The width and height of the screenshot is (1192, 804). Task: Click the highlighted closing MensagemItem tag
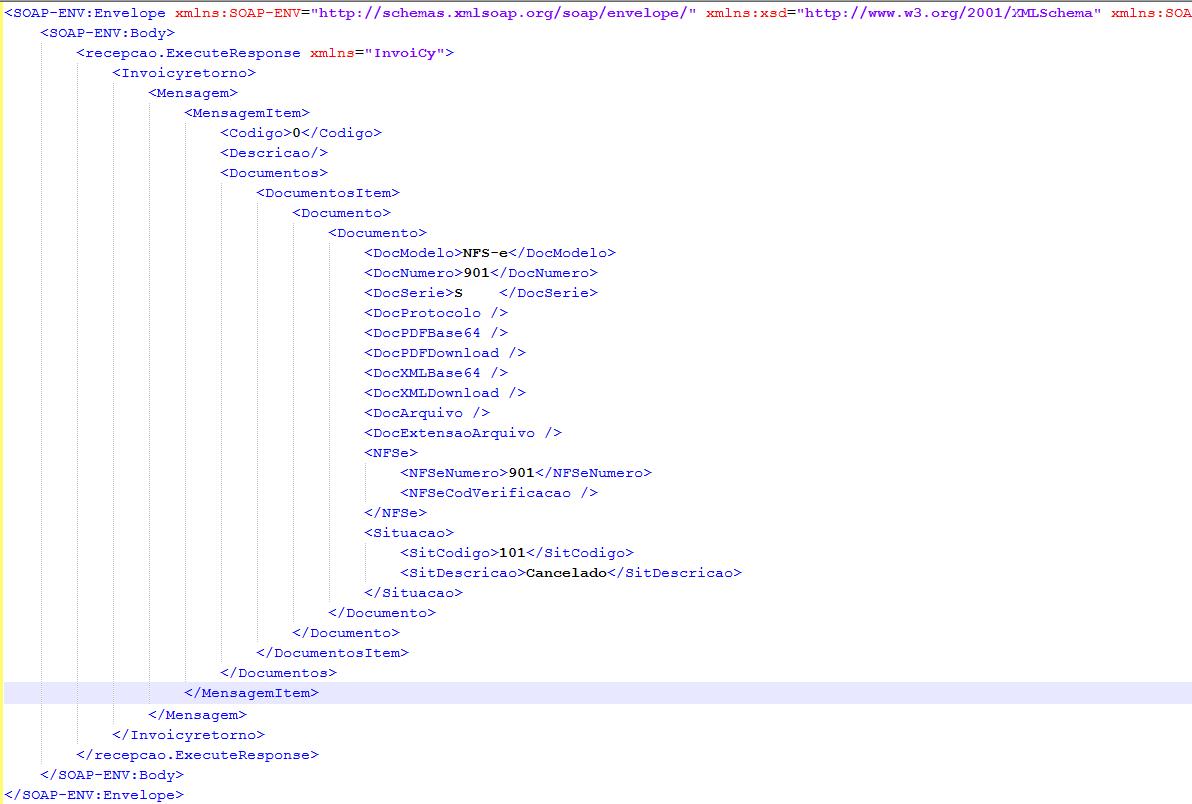point(252,693)
